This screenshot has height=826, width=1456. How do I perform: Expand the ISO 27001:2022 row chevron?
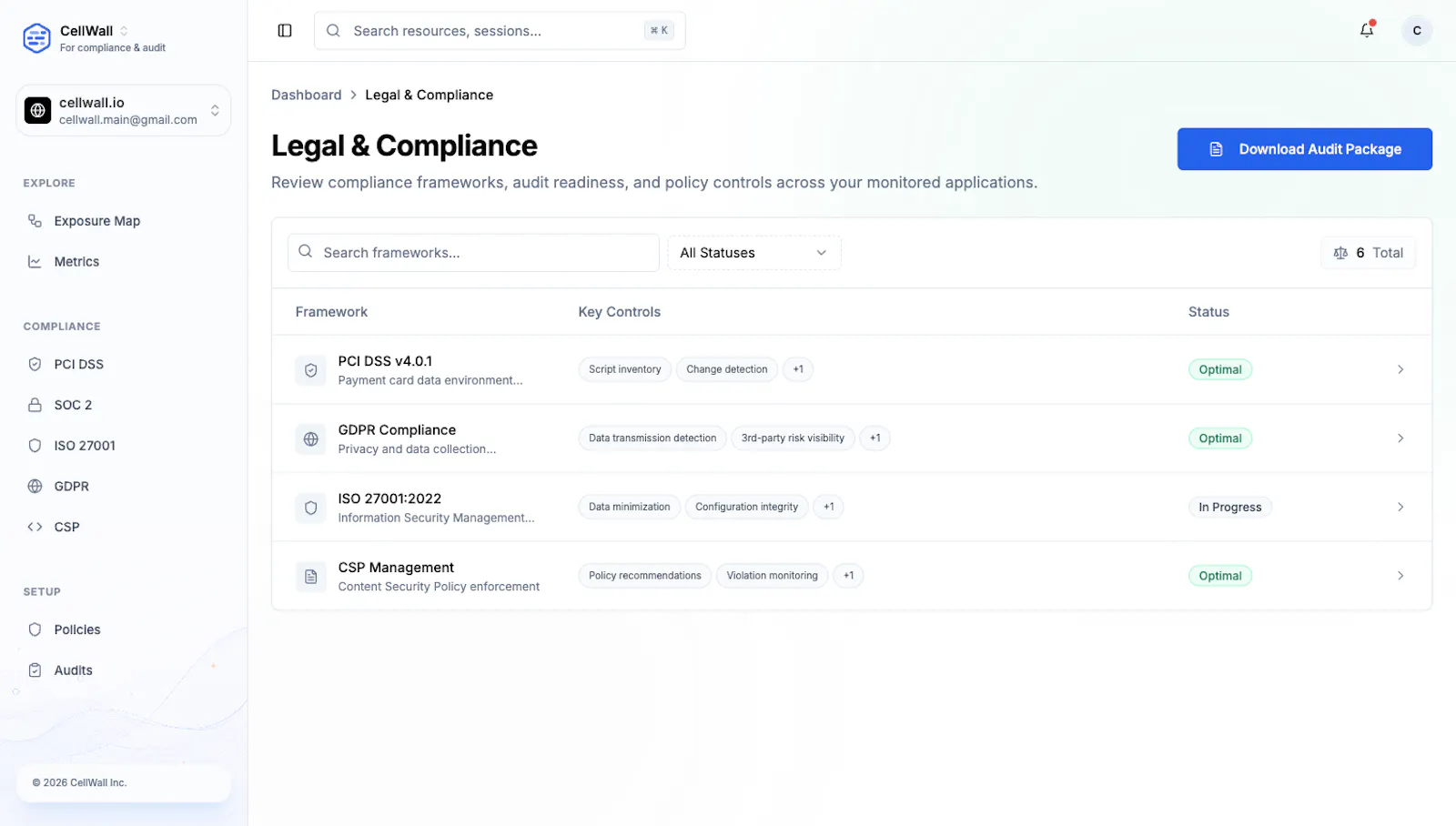click(x=1400, y=507)
